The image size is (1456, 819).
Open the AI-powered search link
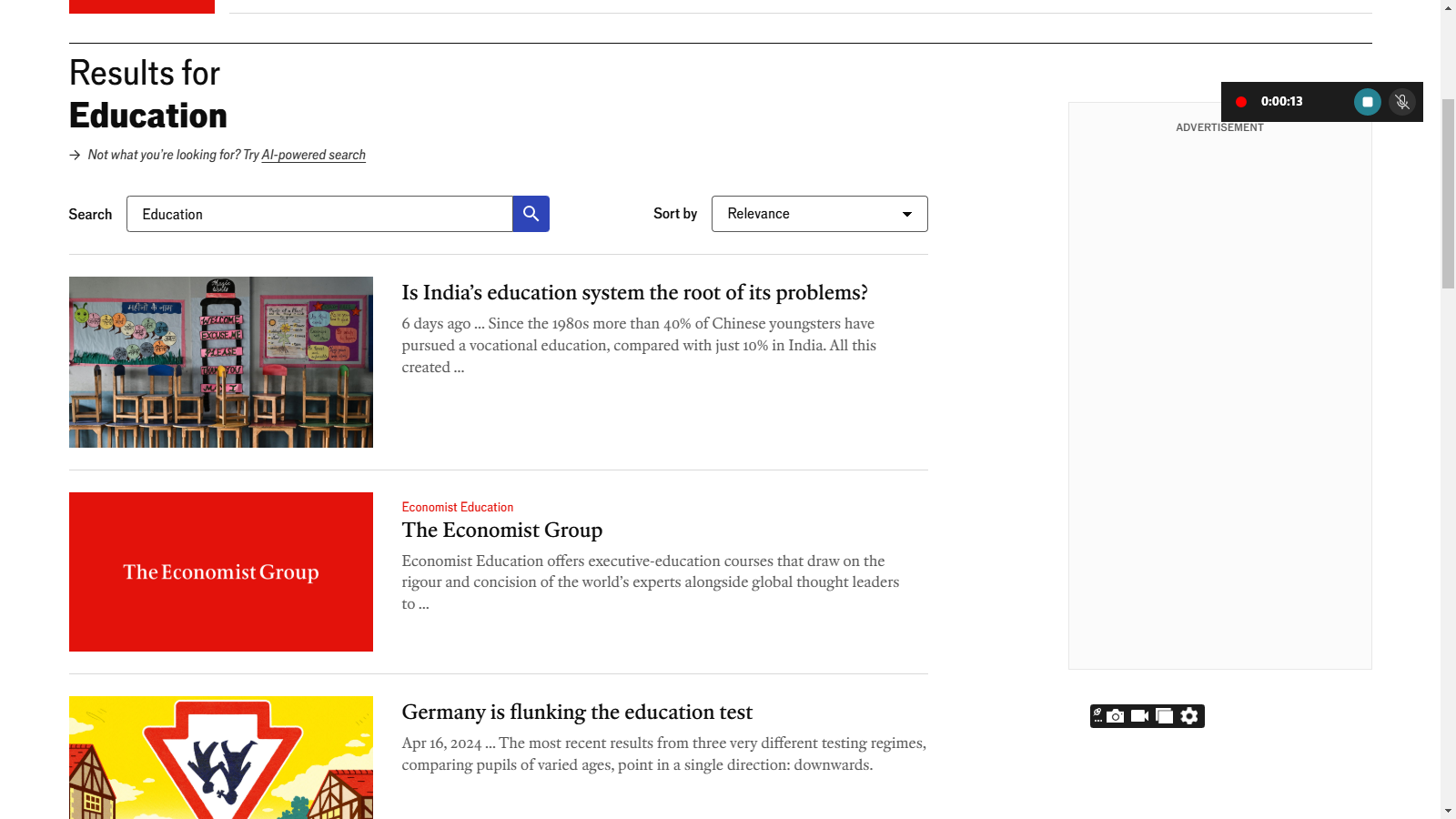point(313,155)
